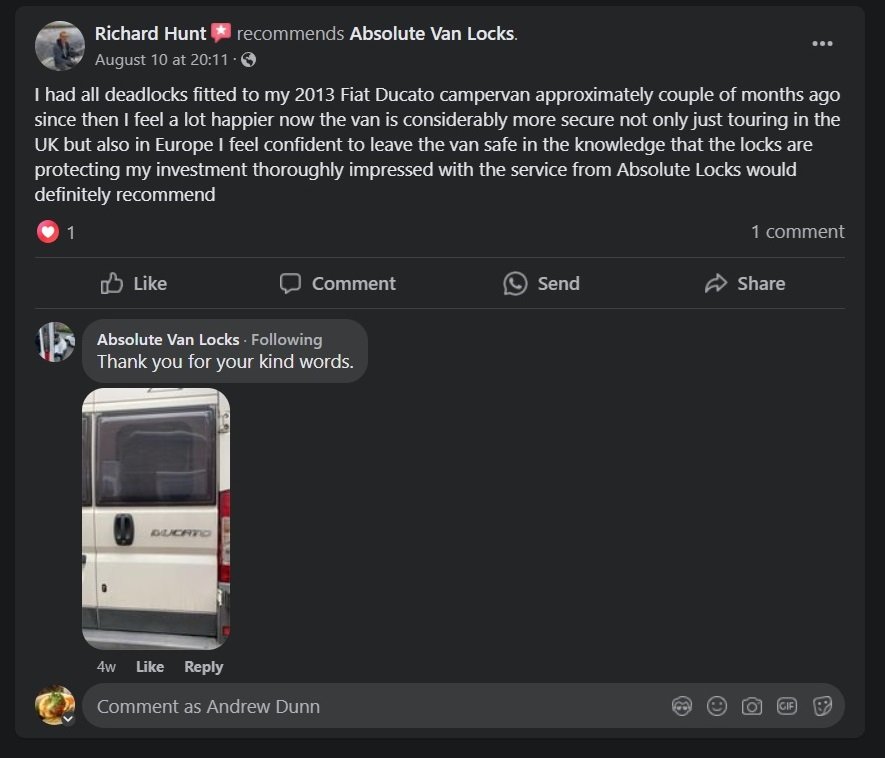Click the Comment as Andrew Dunn field
Screen dimensions: 885x758
pyautogui.click(x=373, y=706)
